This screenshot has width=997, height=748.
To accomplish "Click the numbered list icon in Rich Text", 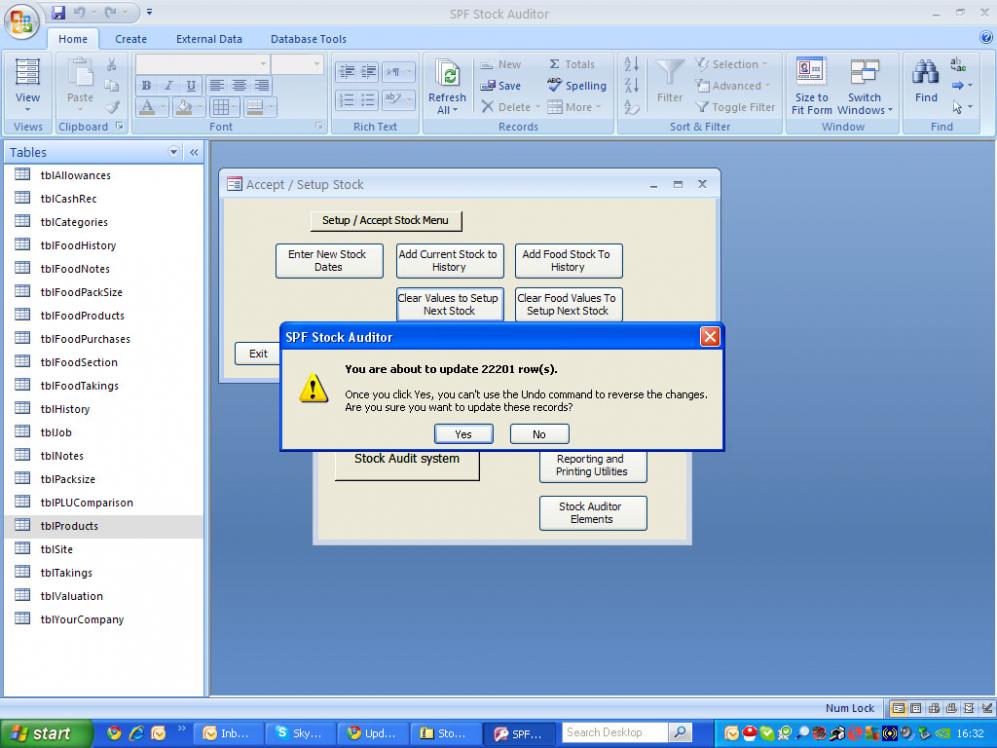I will (347, 100).
